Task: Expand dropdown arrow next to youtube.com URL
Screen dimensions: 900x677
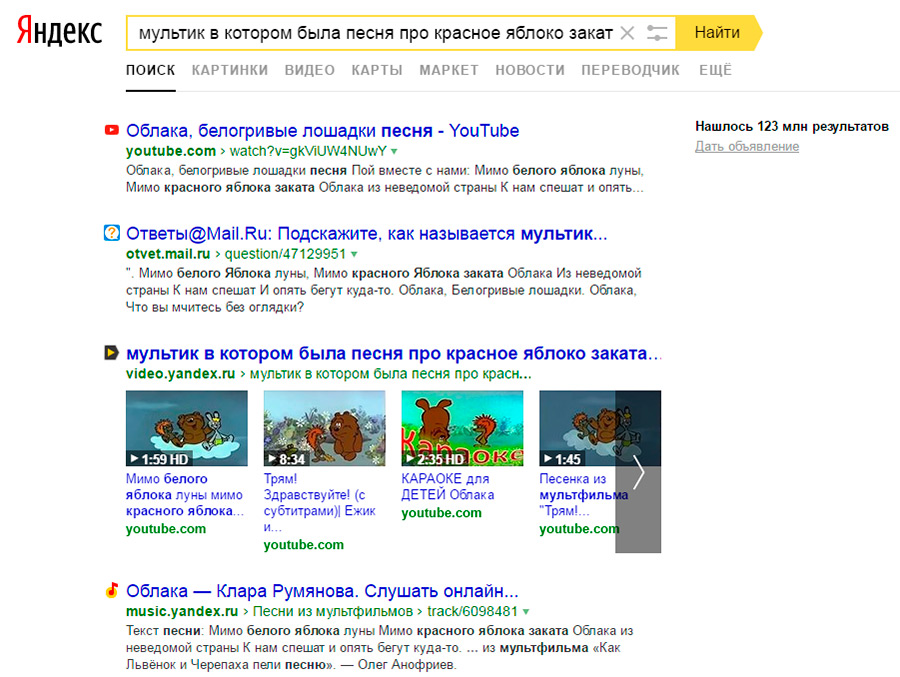Action: tap(394, 152)
